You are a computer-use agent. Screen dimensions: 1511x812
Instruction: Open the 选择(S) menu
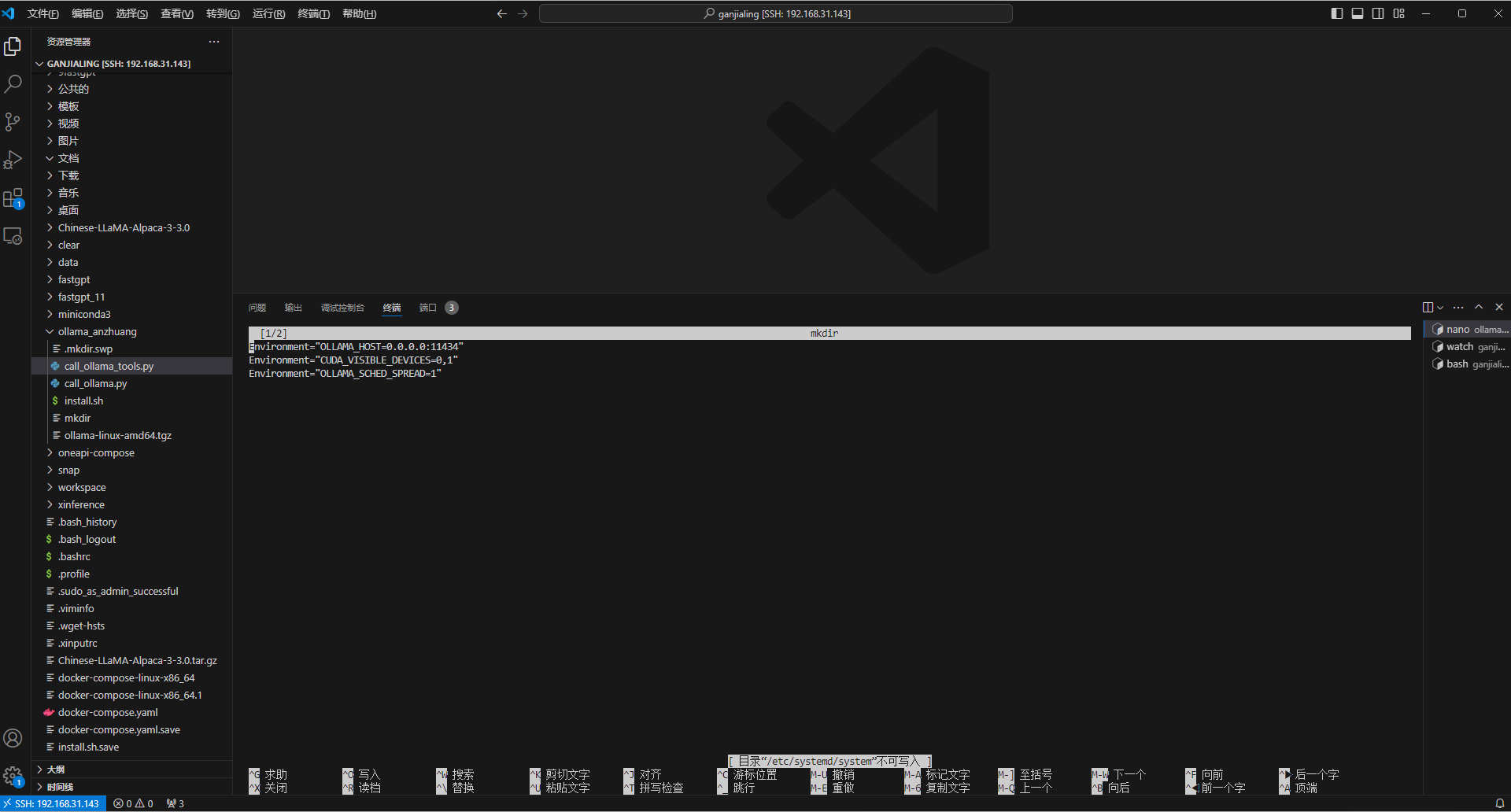[x=132, y=13]
